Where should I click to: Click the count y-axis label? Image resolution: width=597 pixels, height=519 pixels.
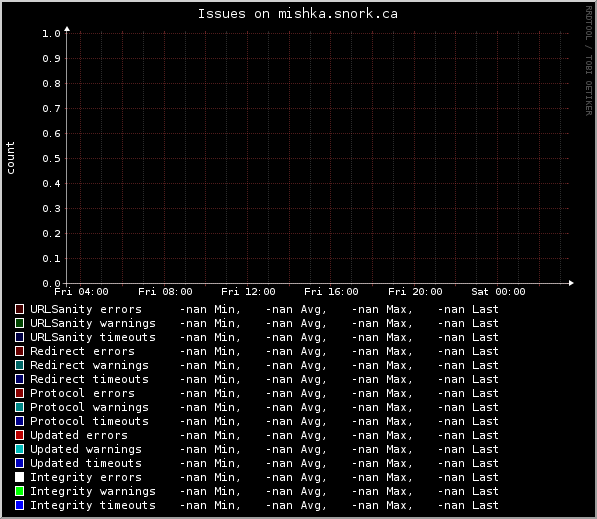coord(10,158)
